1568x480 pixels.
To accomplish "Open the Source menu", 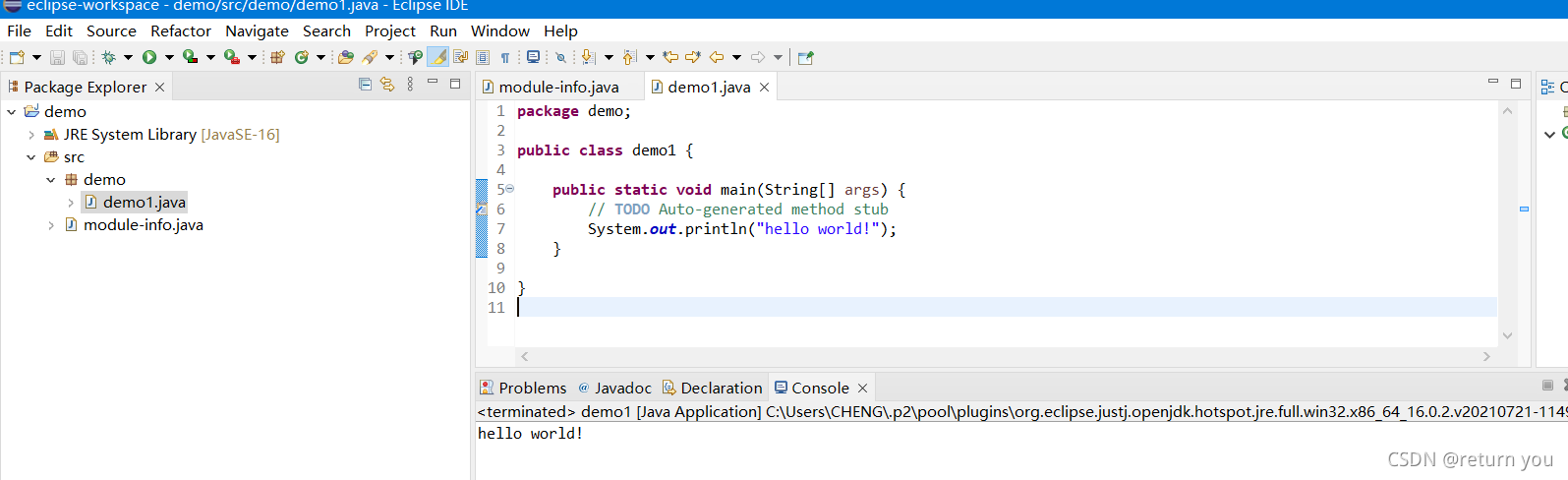I will pyautogui.click(x=111, y=31).
